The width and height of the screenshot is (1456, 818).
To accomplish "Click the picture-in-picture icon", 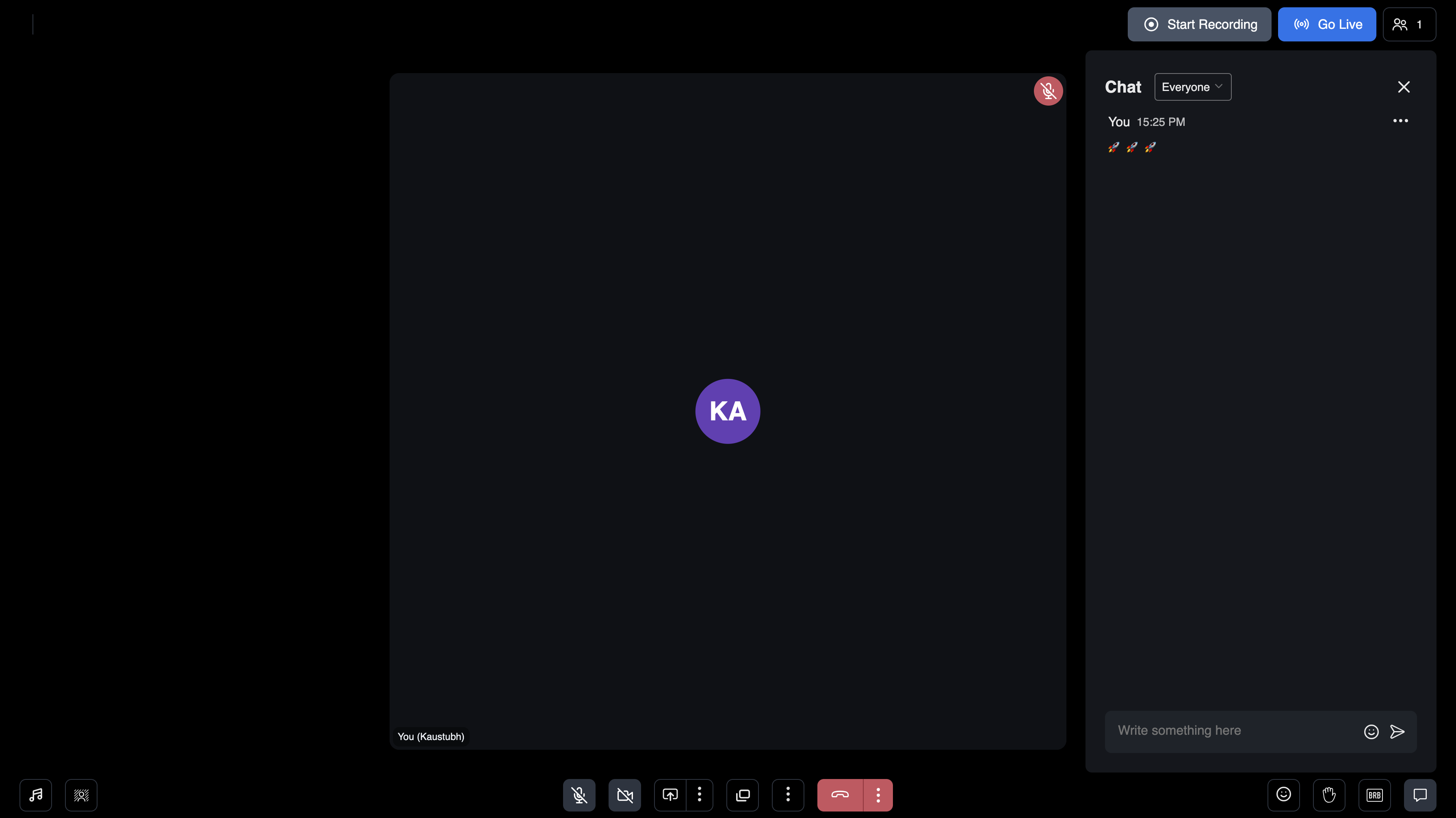I will click(742, 795).
